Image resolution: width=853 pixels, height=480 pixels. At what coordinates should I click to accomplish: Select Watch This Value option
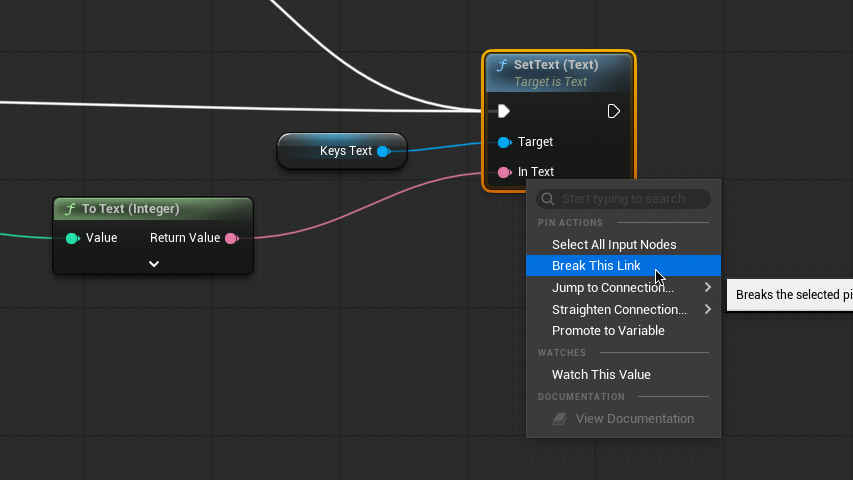point(601,375)
